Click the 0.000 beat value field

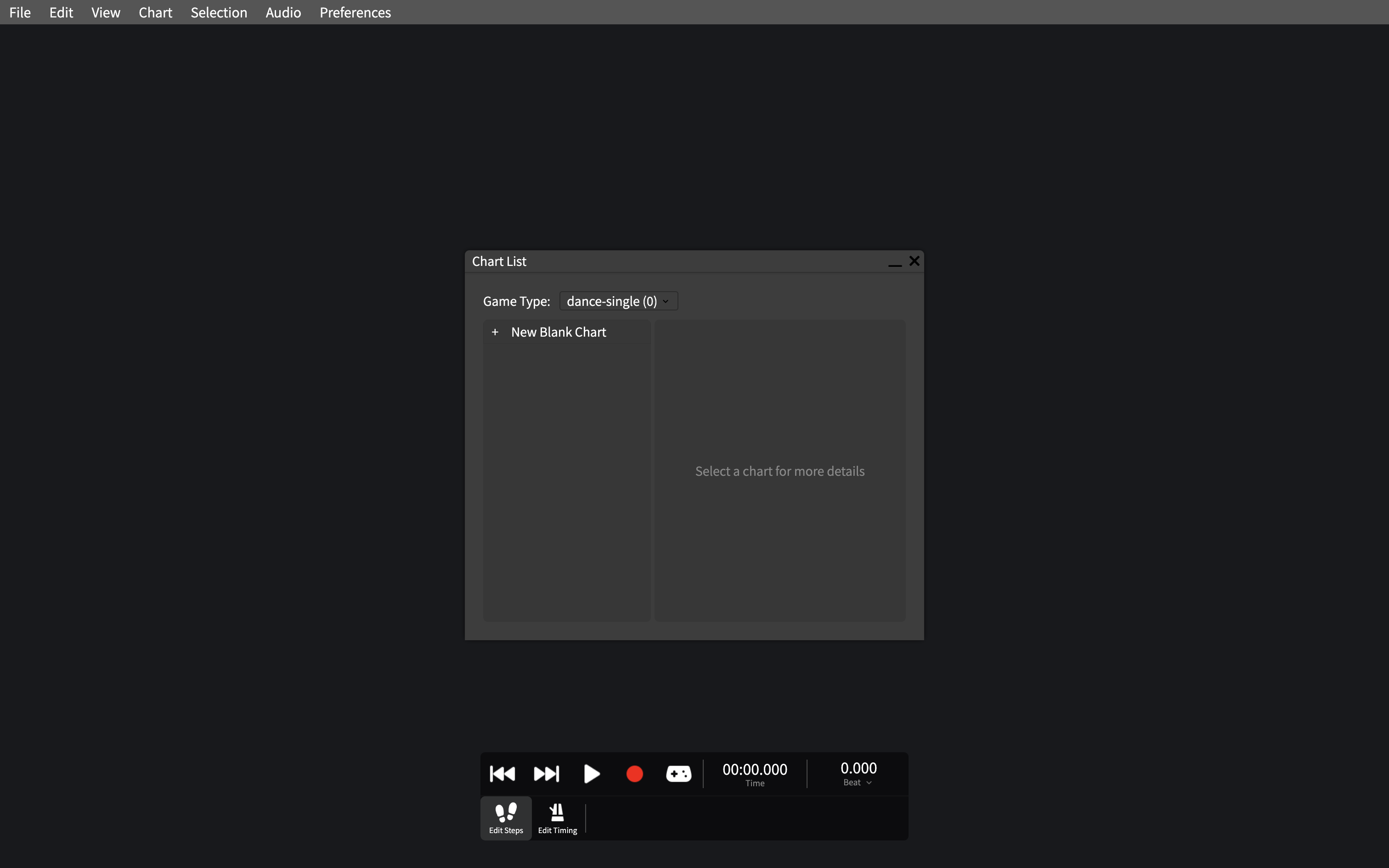click(858, 768)
